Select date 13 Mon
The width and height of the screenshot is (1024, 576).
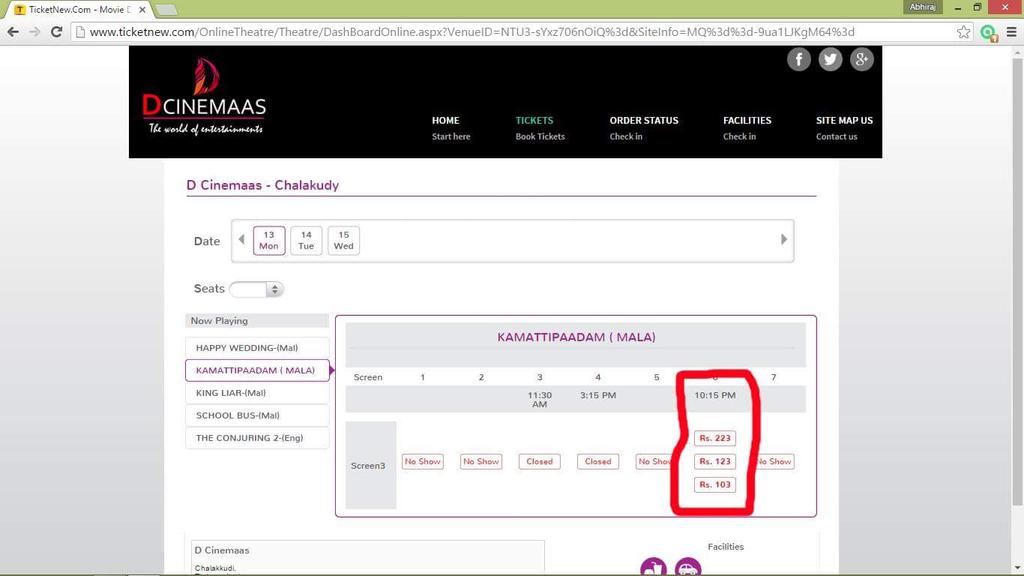[x=268, y=240]
